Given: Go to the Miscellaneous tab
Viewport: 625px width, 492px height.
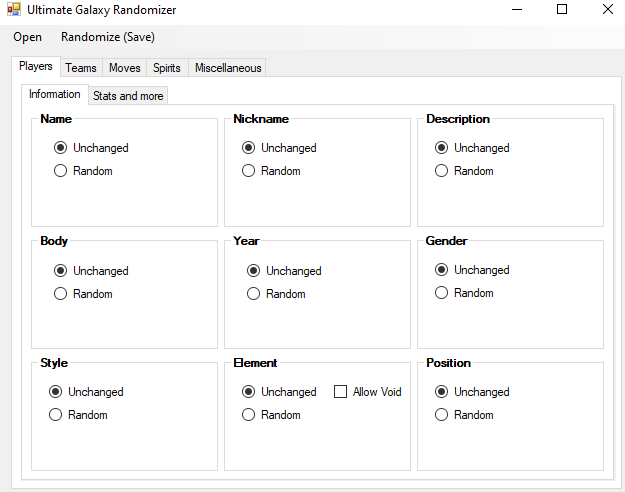Looking at the screenshot, I should [228, 68].
